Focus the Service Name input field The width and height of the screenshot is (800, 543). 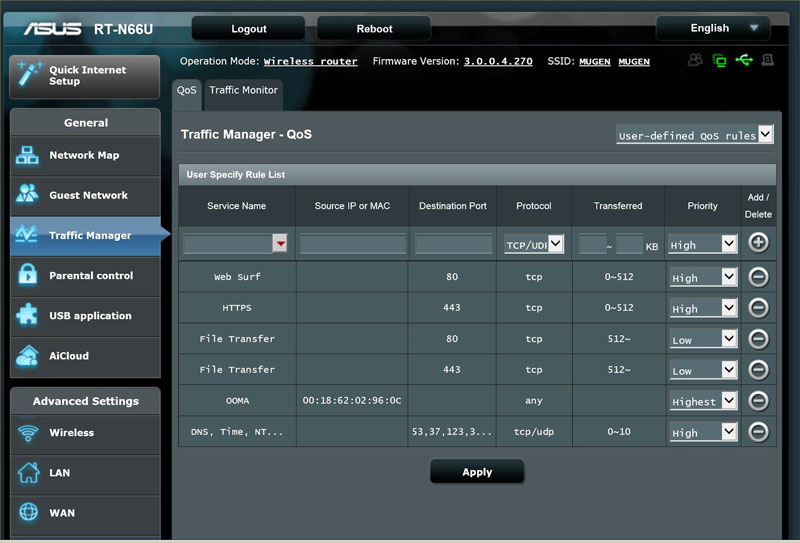click(x=228, y=243)
